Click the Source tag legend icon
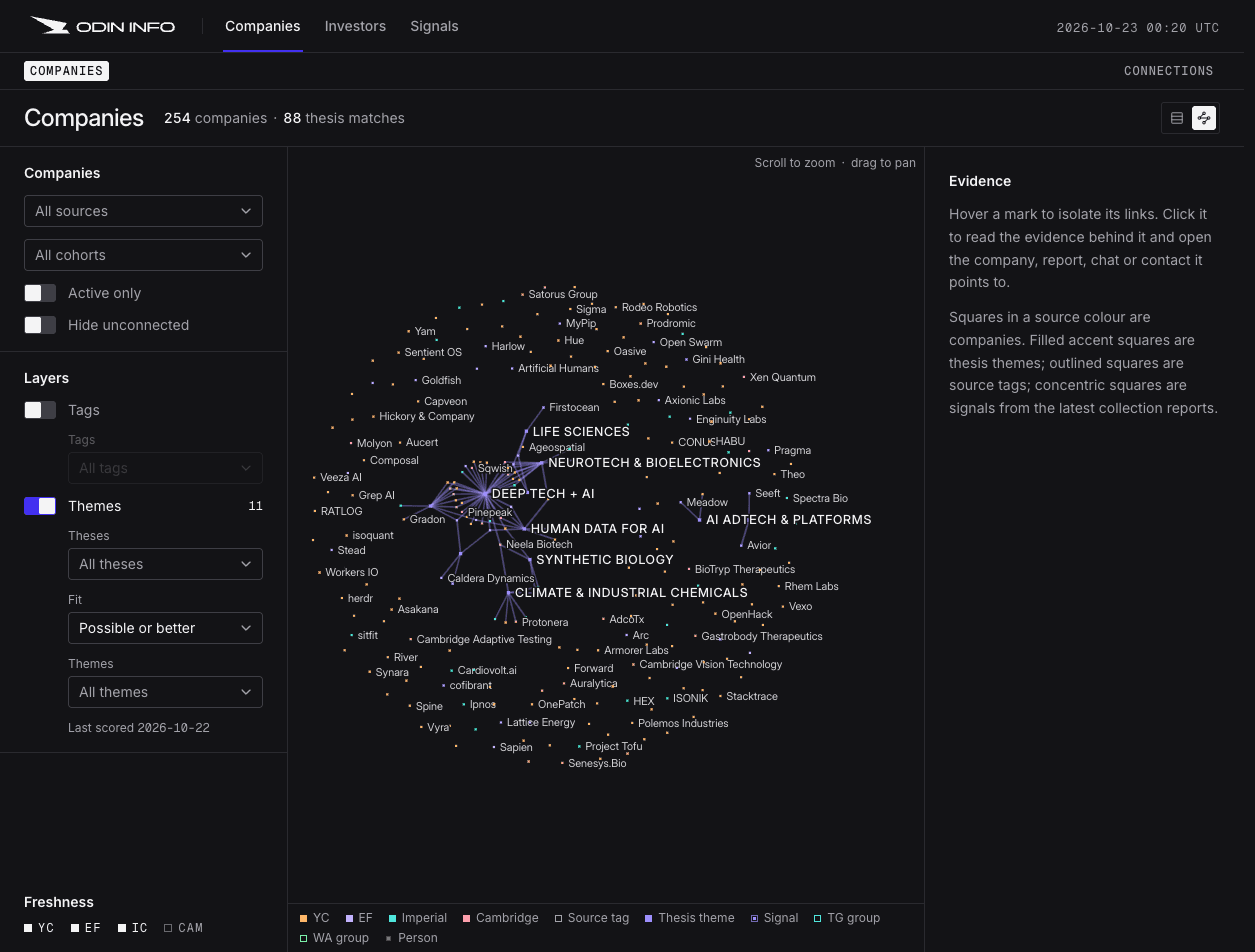 coord(558,918)
